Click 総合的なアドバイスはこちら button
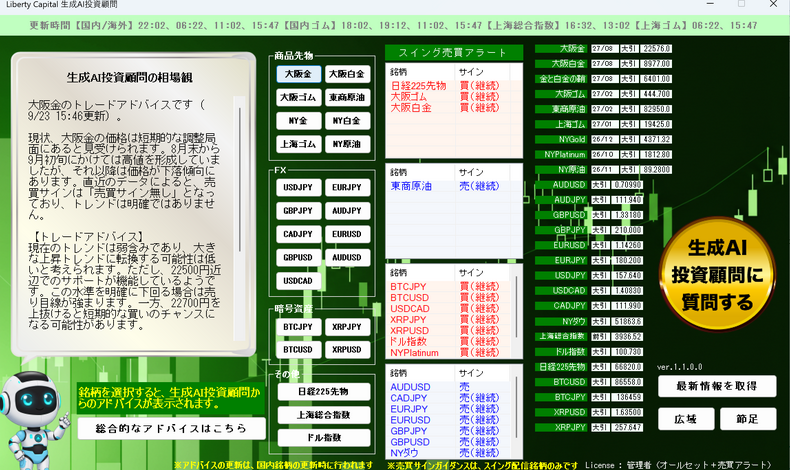The image size is (790, 470). [171, 429]
